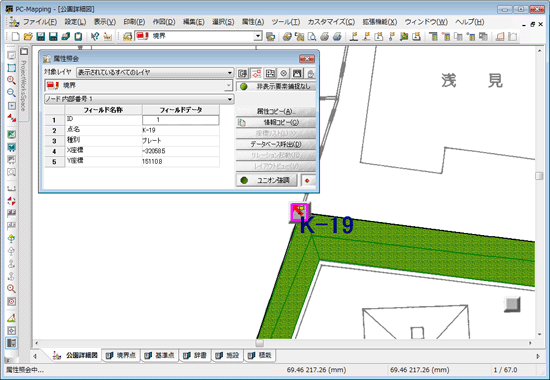This screenshot has height=380, width=550.
Task: Switch to the 境界点 tab
Action: [x=121, y=355]
